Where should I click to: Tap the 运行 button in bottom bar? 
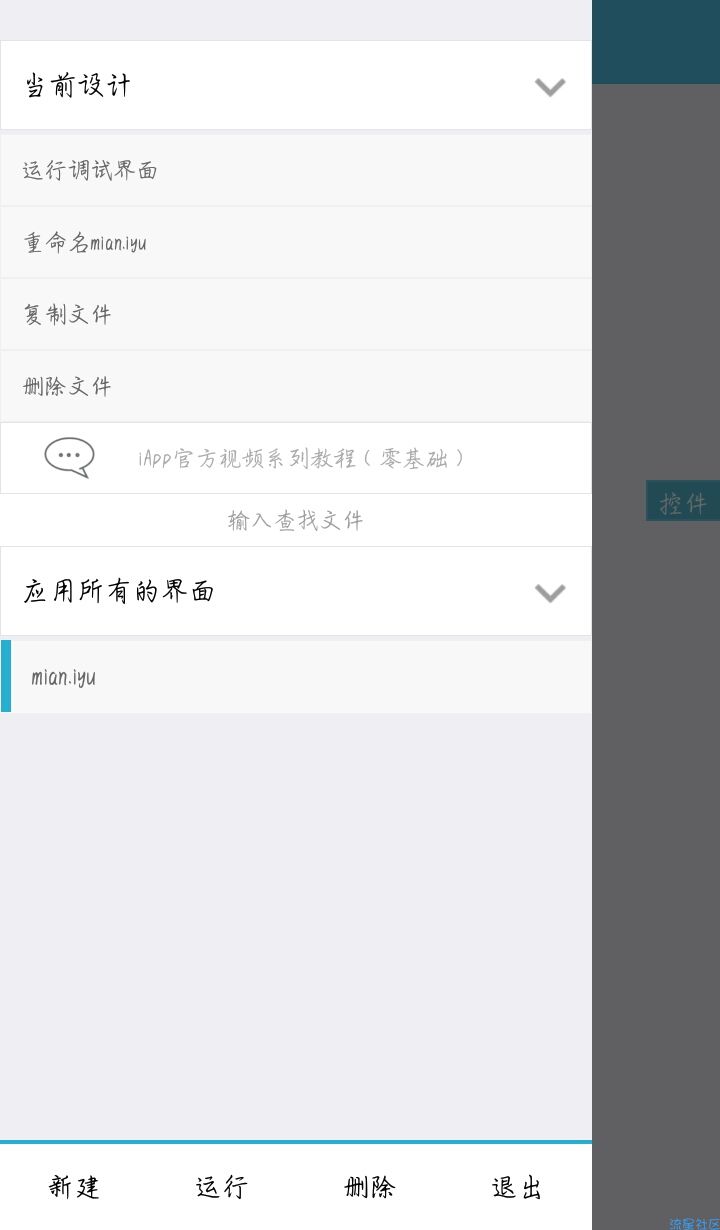[222, 1187]
